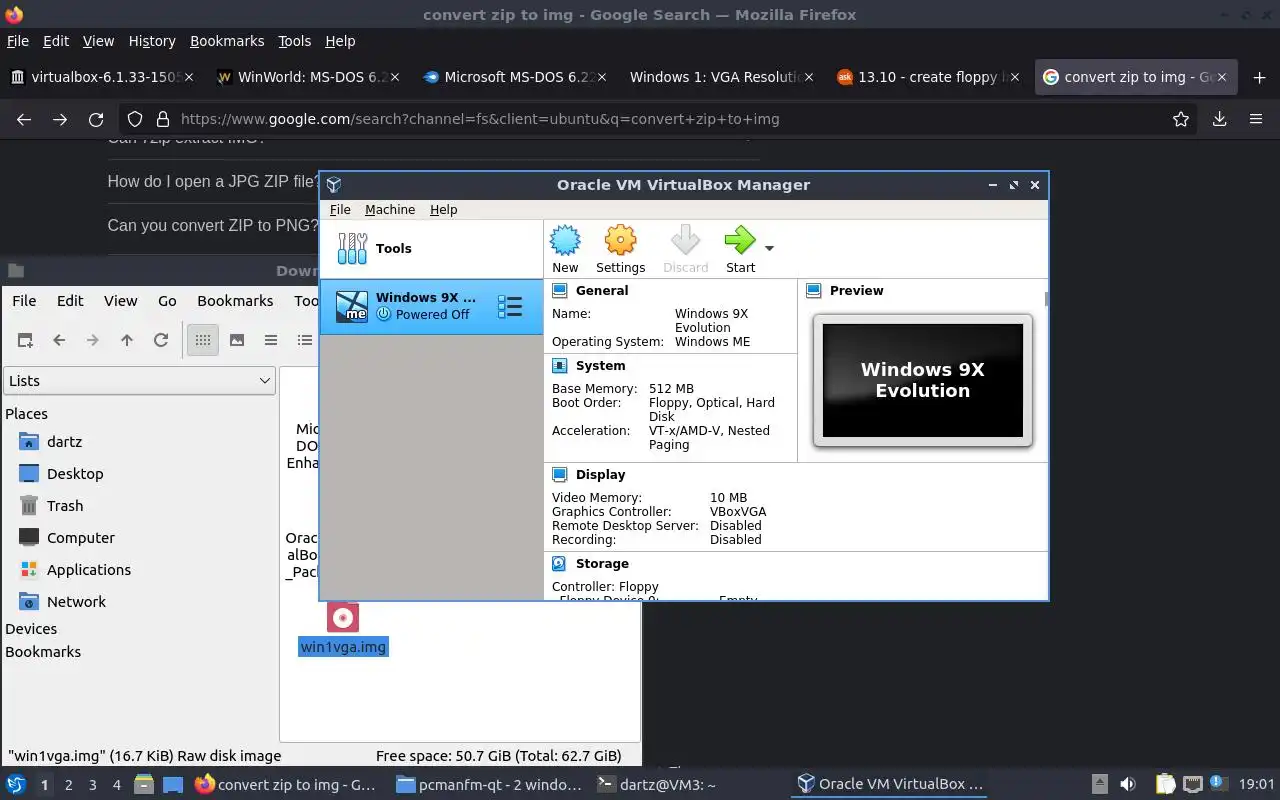Viewport: 1280px width, 800px height.
Task: Switch to the WinWorld MS-DOS 6.2 tab
Action: point(307,77)
